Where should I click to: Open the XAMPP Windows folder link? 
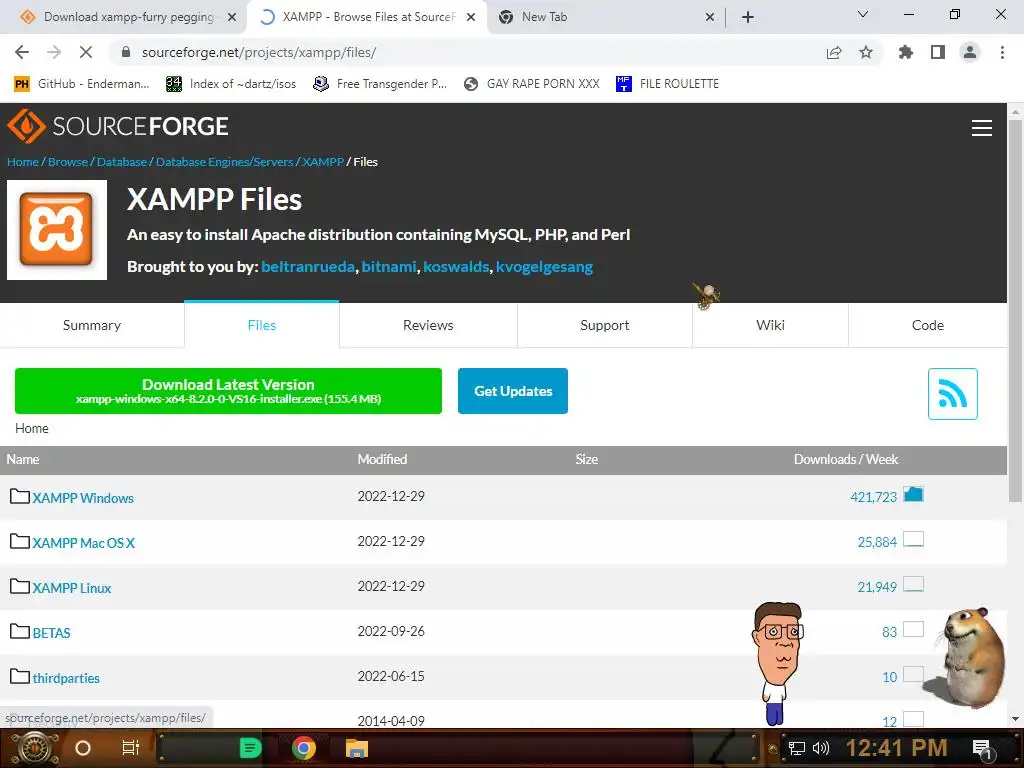(x=83, y=498)
